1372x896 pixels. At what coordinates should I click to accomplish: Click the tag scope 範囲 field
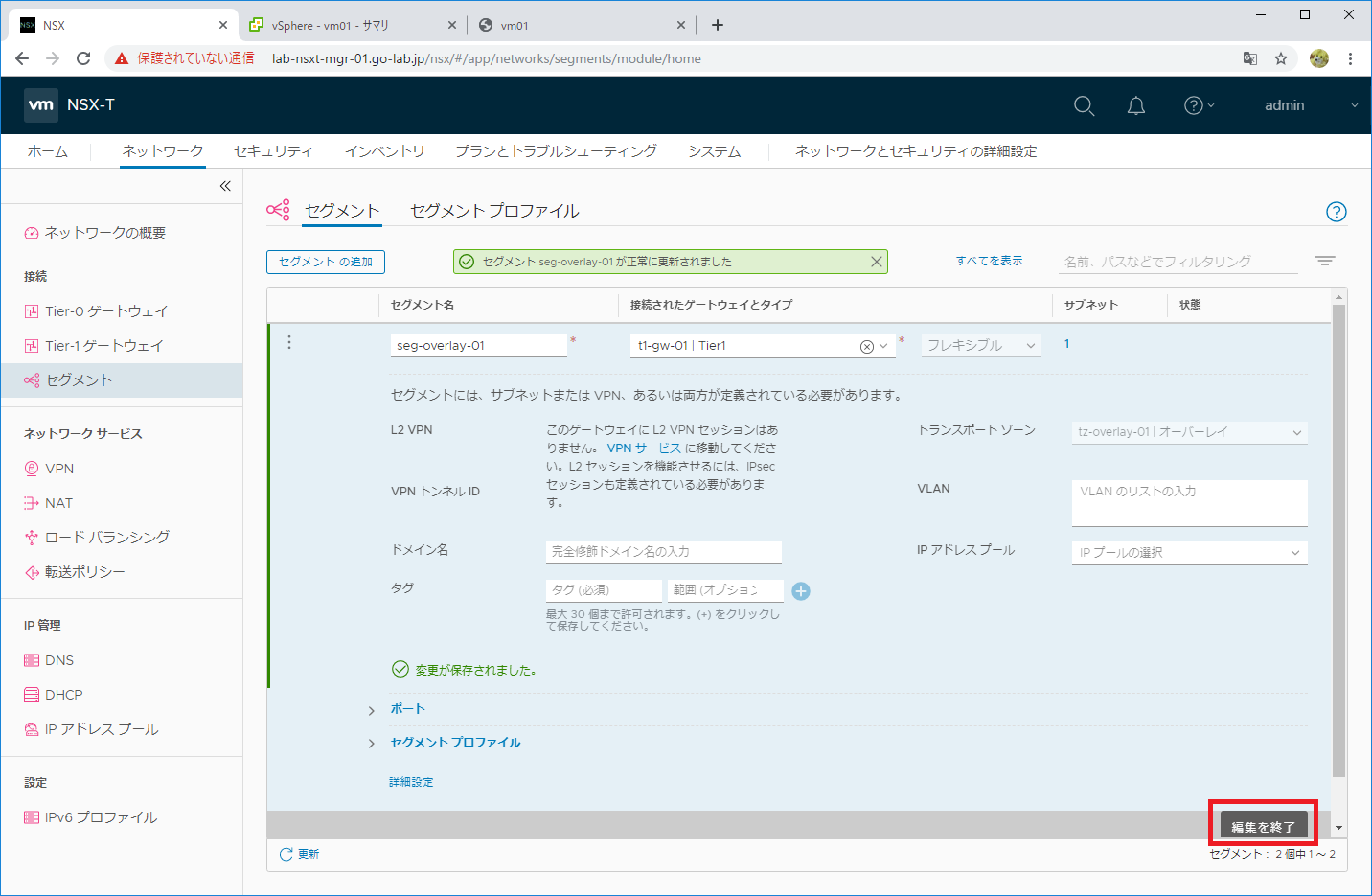[x=725, y=590]
